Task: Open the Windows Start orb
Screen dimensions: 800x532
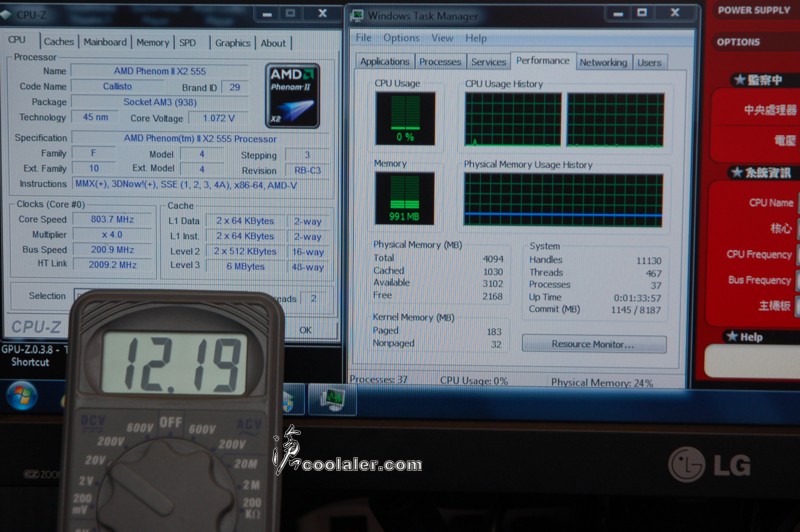Action: point(21,396)
